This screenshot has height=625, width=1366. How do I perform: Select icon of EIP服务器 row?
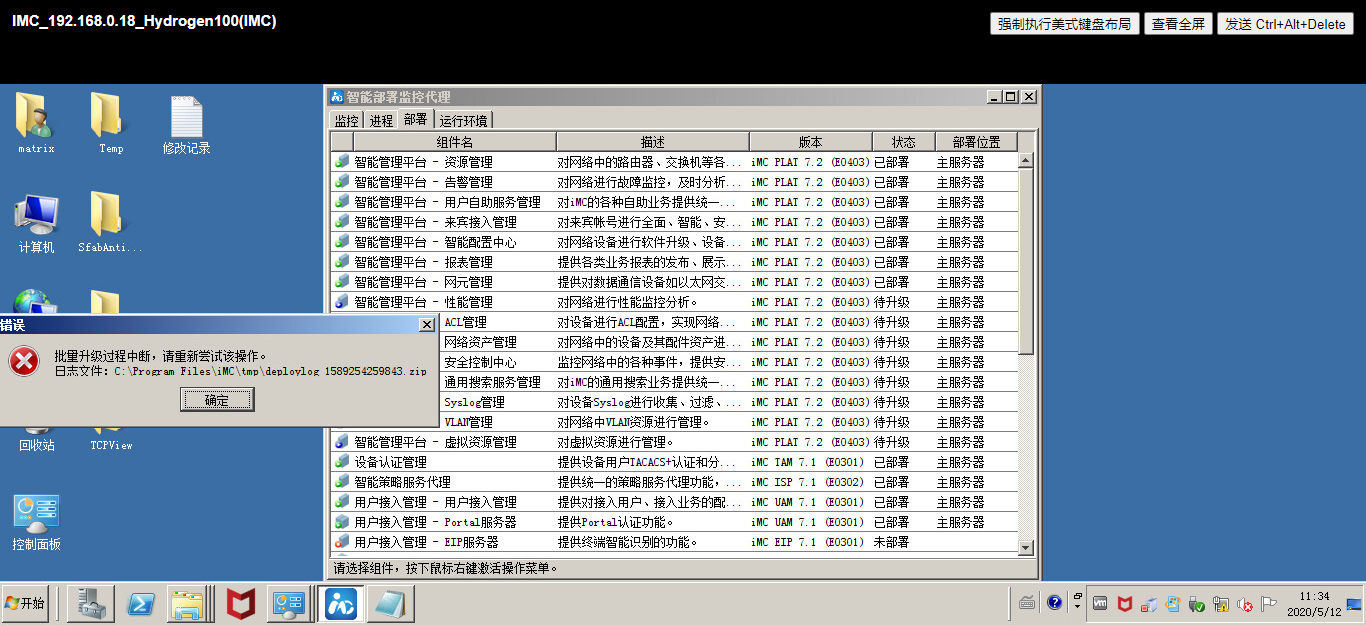click(x=342, y=542)
